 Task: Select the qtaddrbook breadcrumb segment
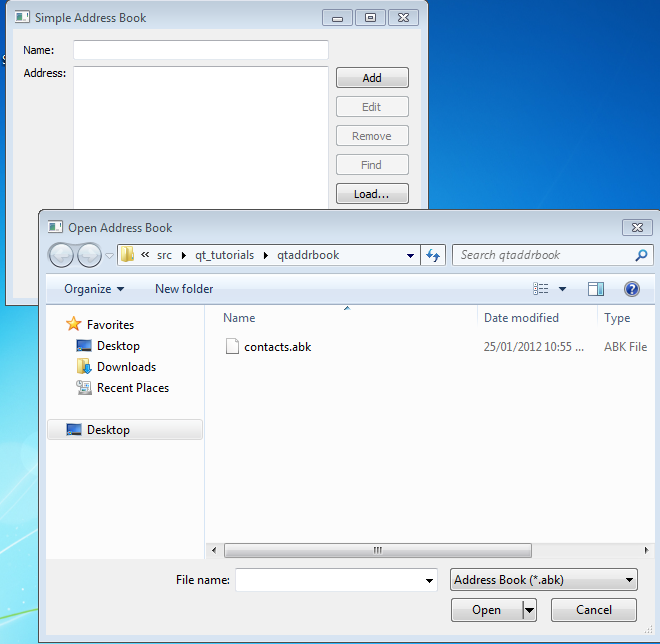coord(308,255)
